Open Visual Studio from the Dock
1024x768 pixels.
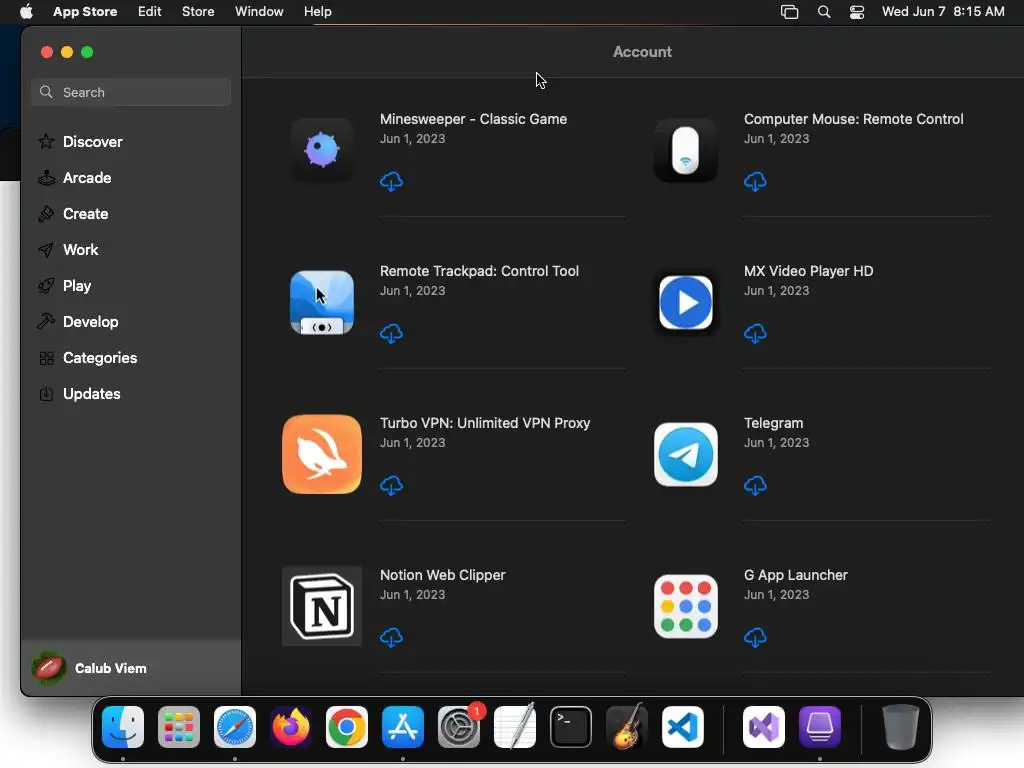coord(764,727)
